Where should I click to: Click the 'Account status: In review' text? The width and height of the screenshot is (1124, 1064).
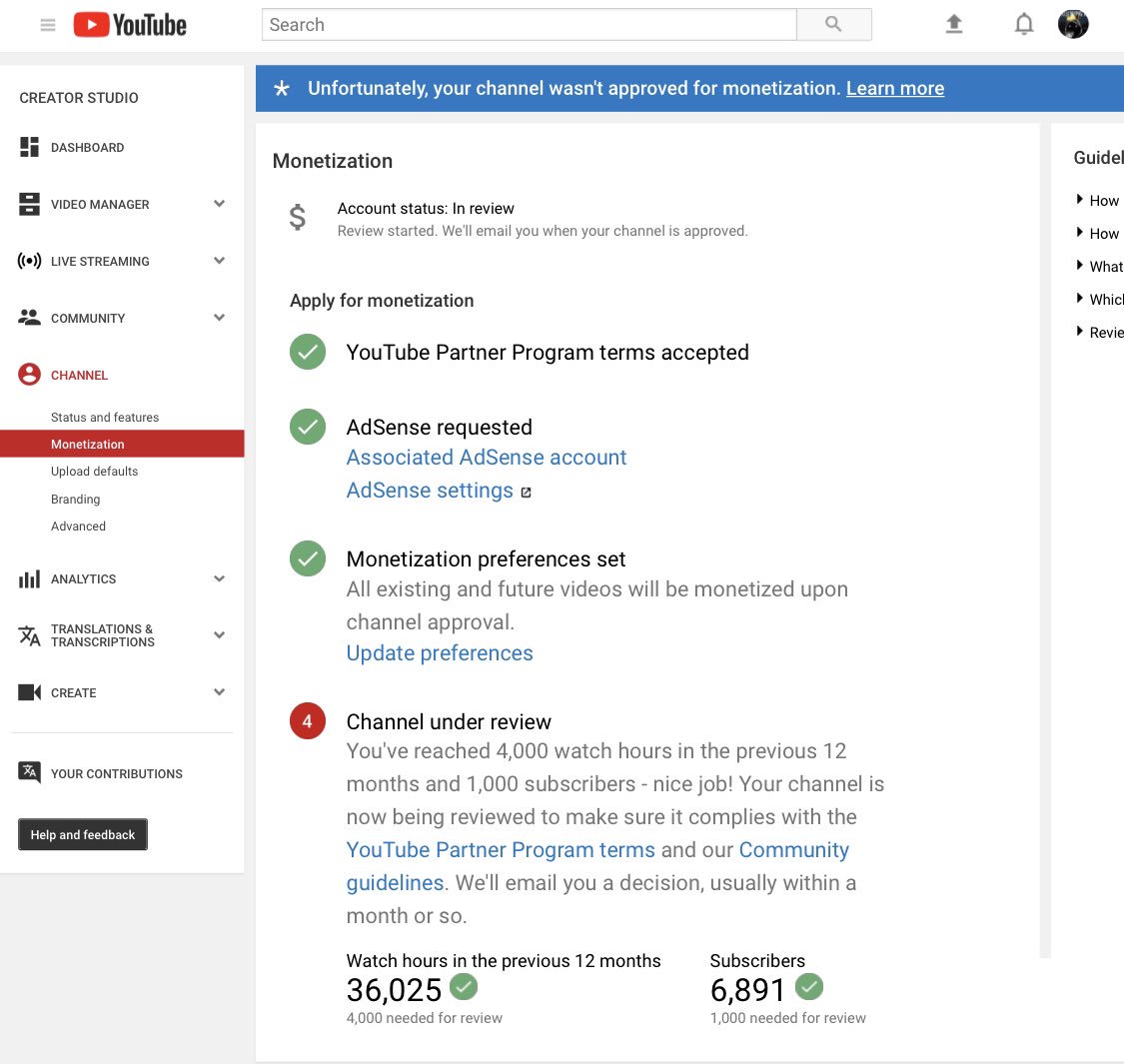click(x=426, y=209)
